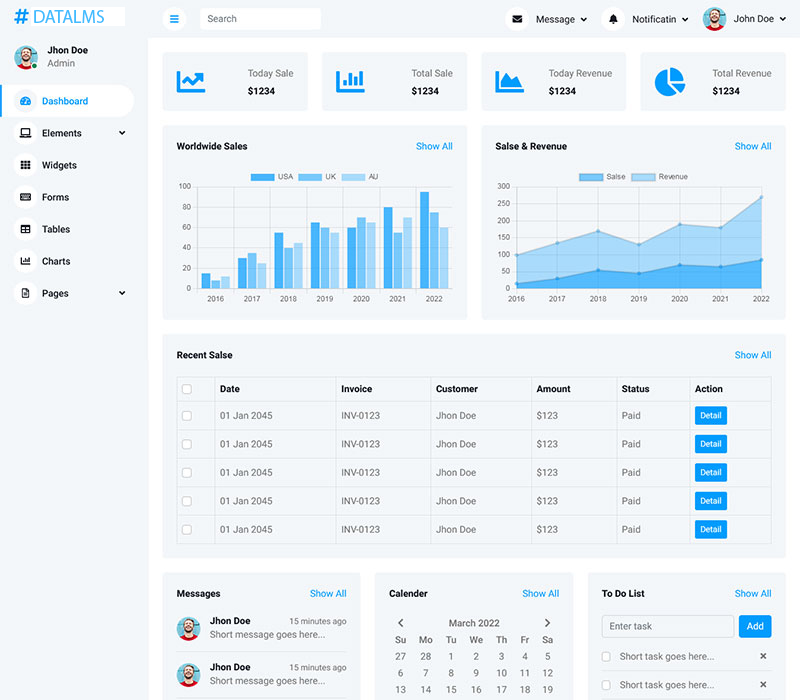Viewport: 800px width, 700px height.
Task: Click the bell notification icon
Action: tap(614, 19)
